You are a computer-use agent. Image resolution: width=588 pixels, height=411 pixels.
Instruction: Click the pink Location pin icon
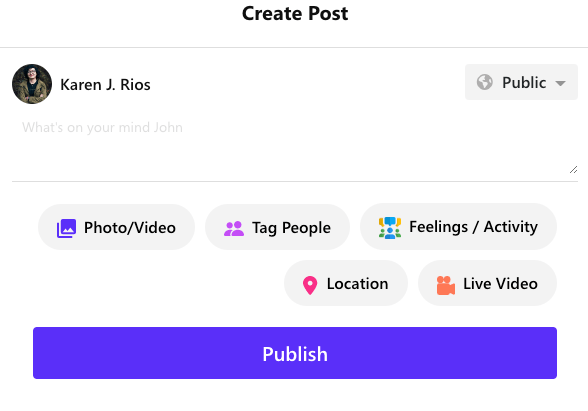[310, 285]
